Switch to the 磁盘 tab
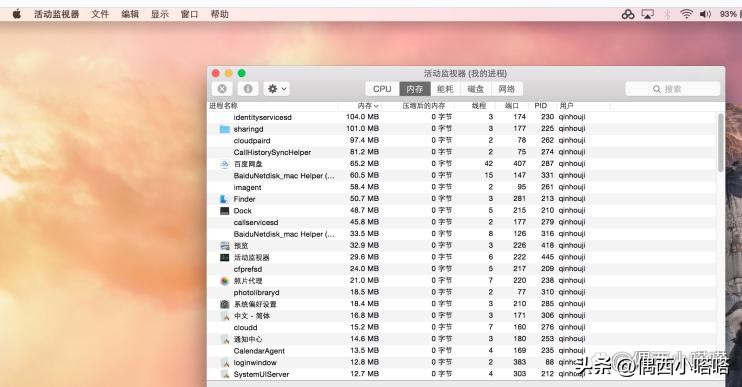Screen dimensions: 742x387 pos(476,89)
